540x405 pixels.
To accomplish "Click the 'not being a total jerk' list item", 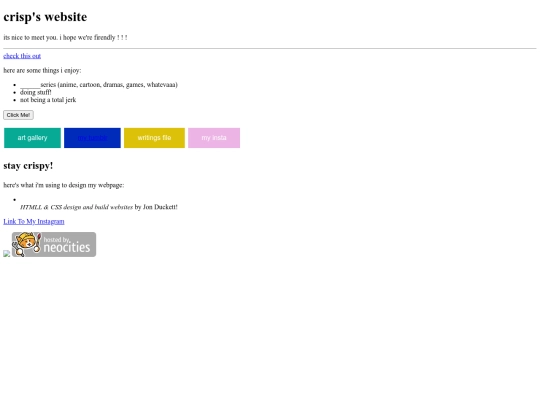I will point(48,100).
